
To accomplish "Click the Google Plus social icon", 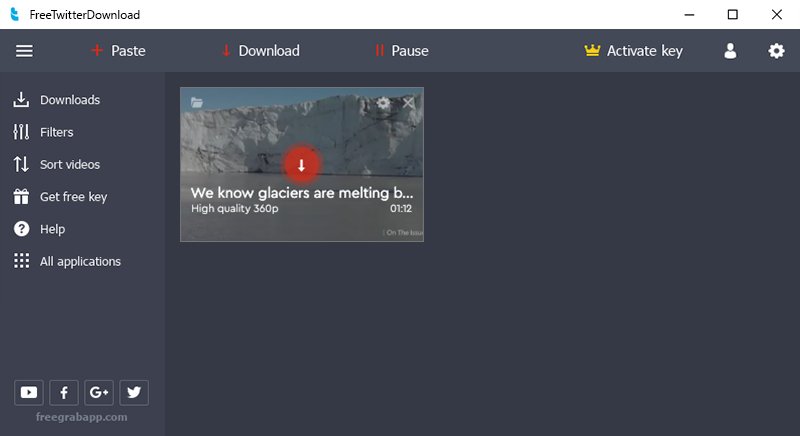I will [x=99, y=392].
